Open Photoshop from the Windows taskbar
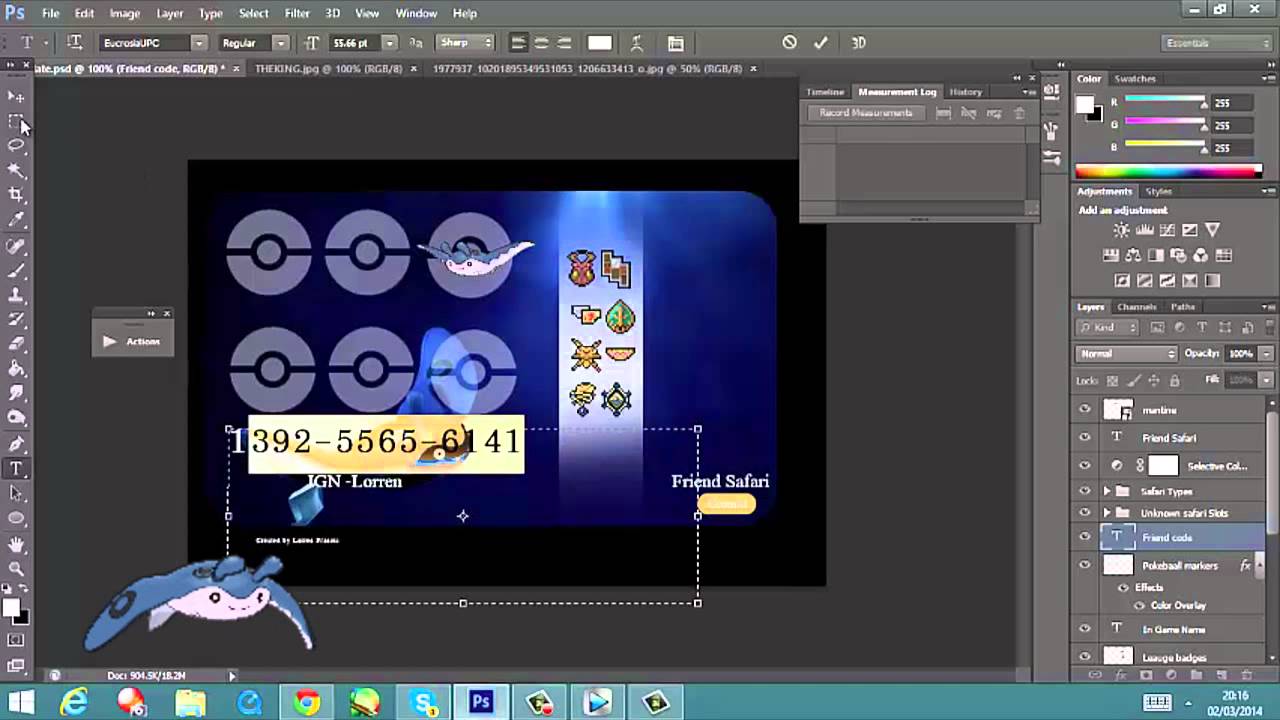 pos(481,703)
